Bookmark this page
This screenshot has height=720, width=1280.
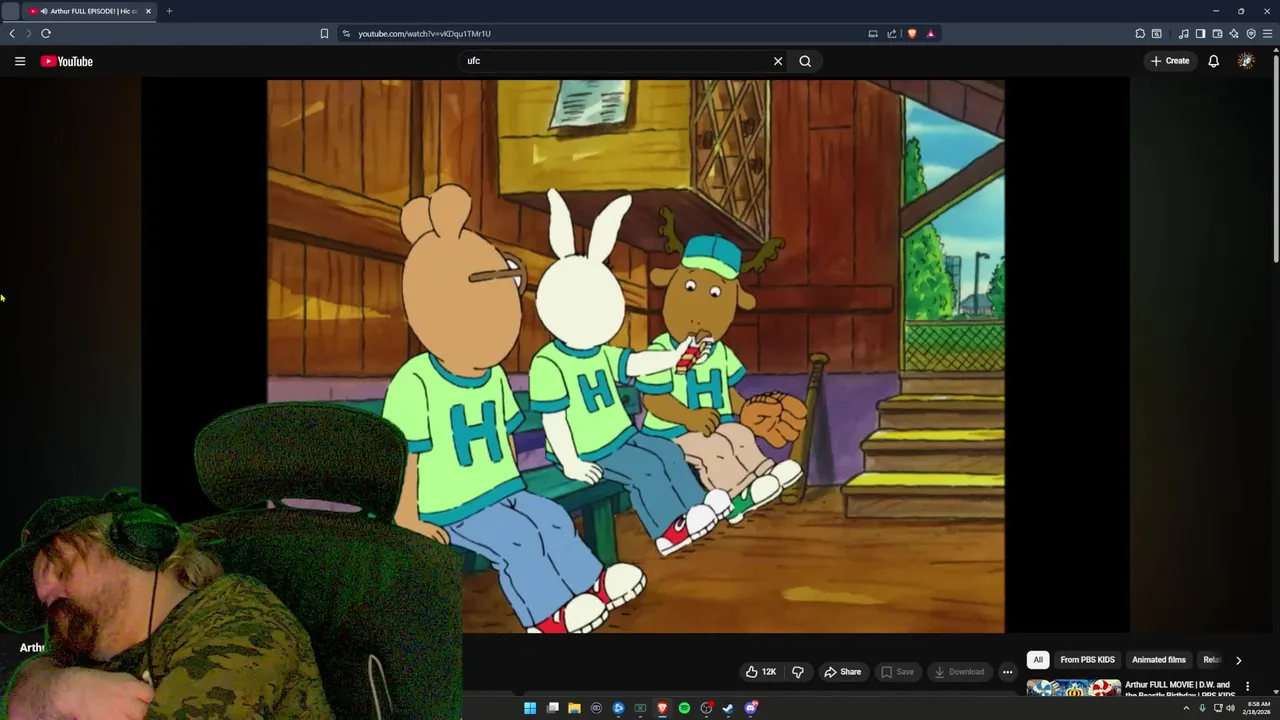[324, 33]
